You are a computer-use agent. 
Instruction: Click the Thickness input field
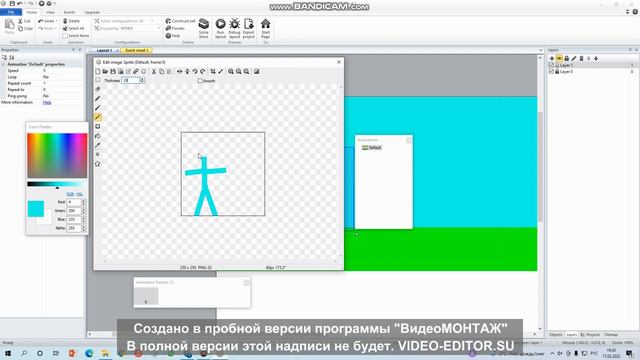(x=131, y=80)
